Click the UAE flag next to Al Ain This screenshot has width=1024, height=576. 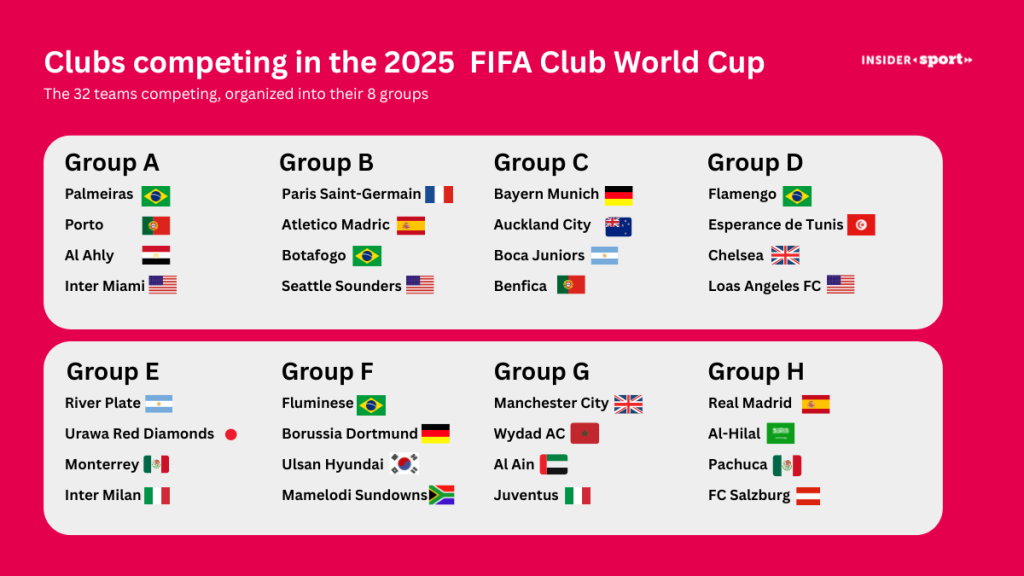click(553, 464)
